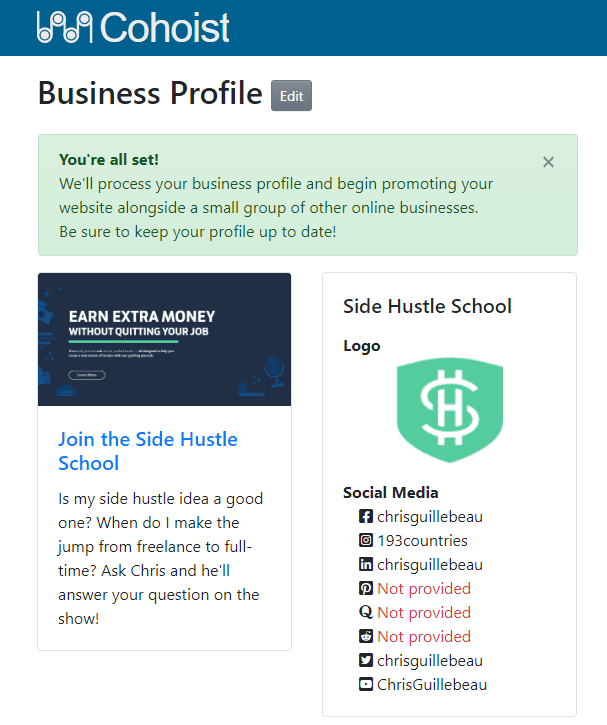Click the Earn Extra Money banner image

click(165, 339)
